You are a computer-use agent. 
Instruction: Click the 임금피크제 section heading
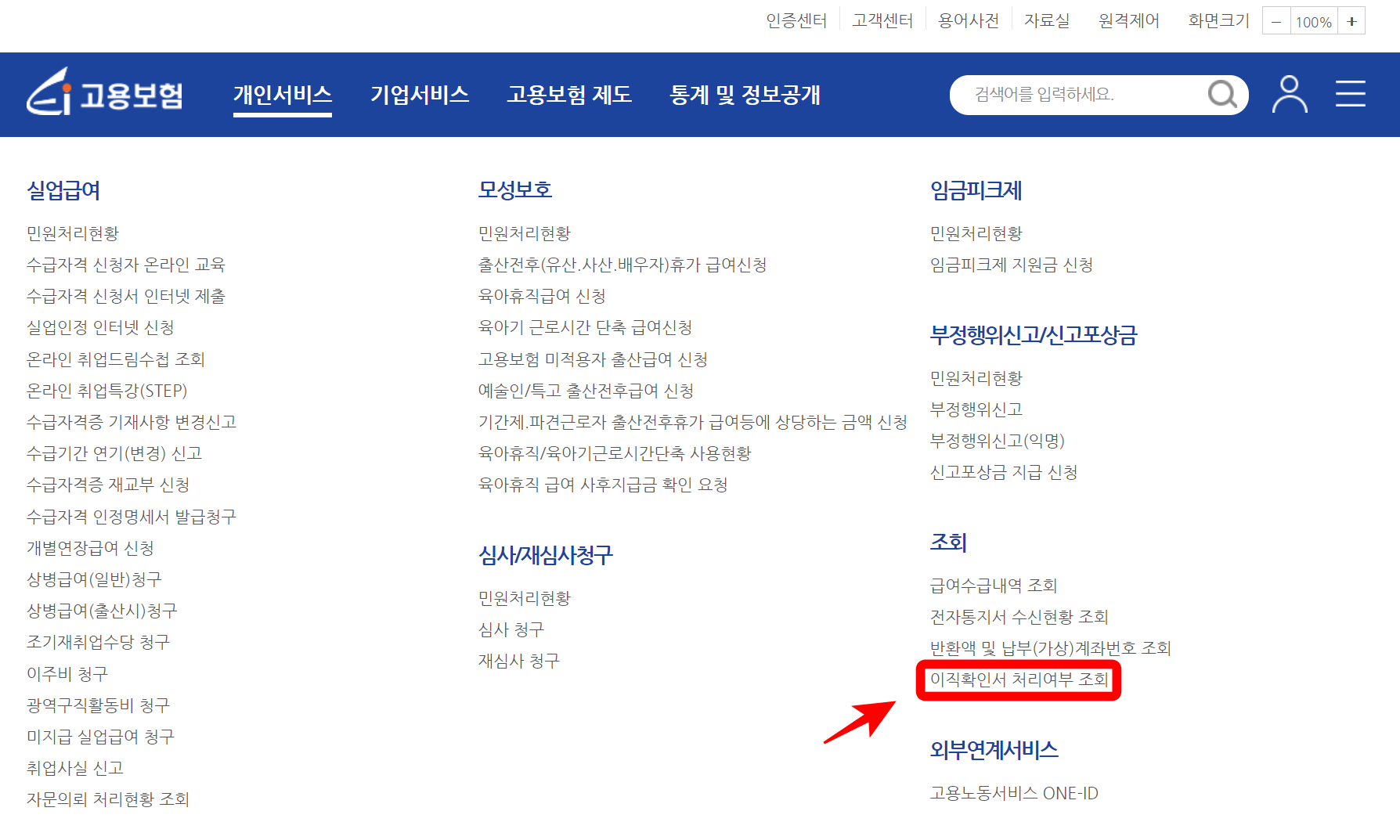[x=976, y=190]
